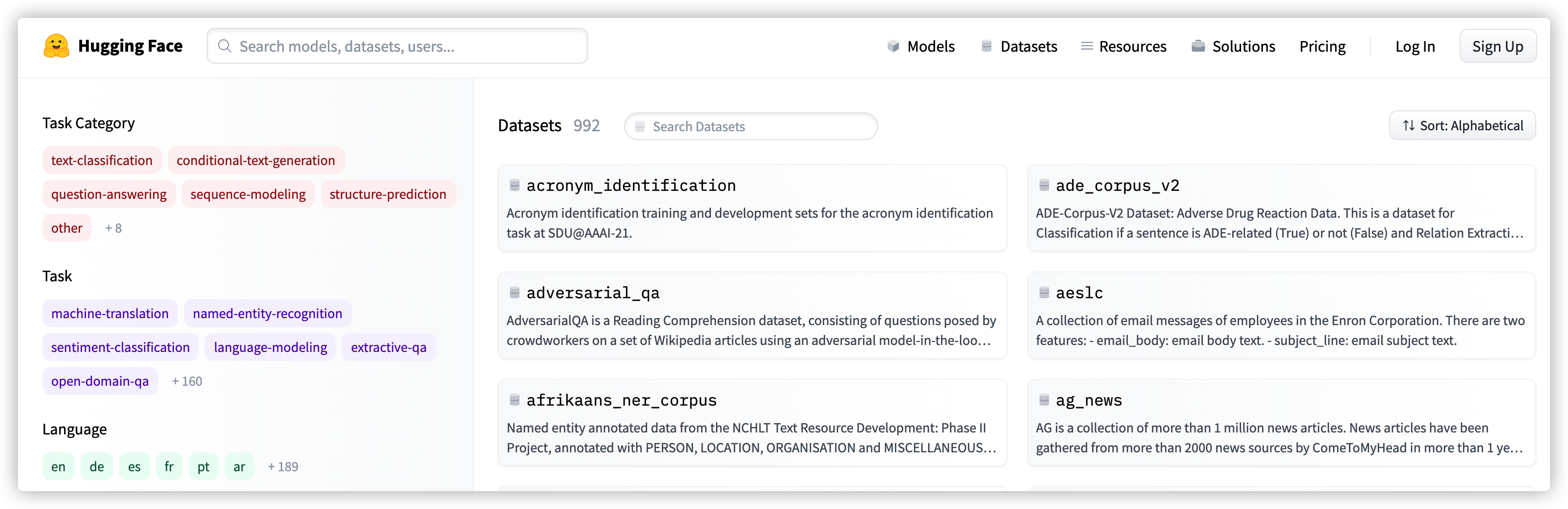Screen dimensions: 1568x509
Task: Click the Hugging Face emoji logo
Action: click(56, 46)
